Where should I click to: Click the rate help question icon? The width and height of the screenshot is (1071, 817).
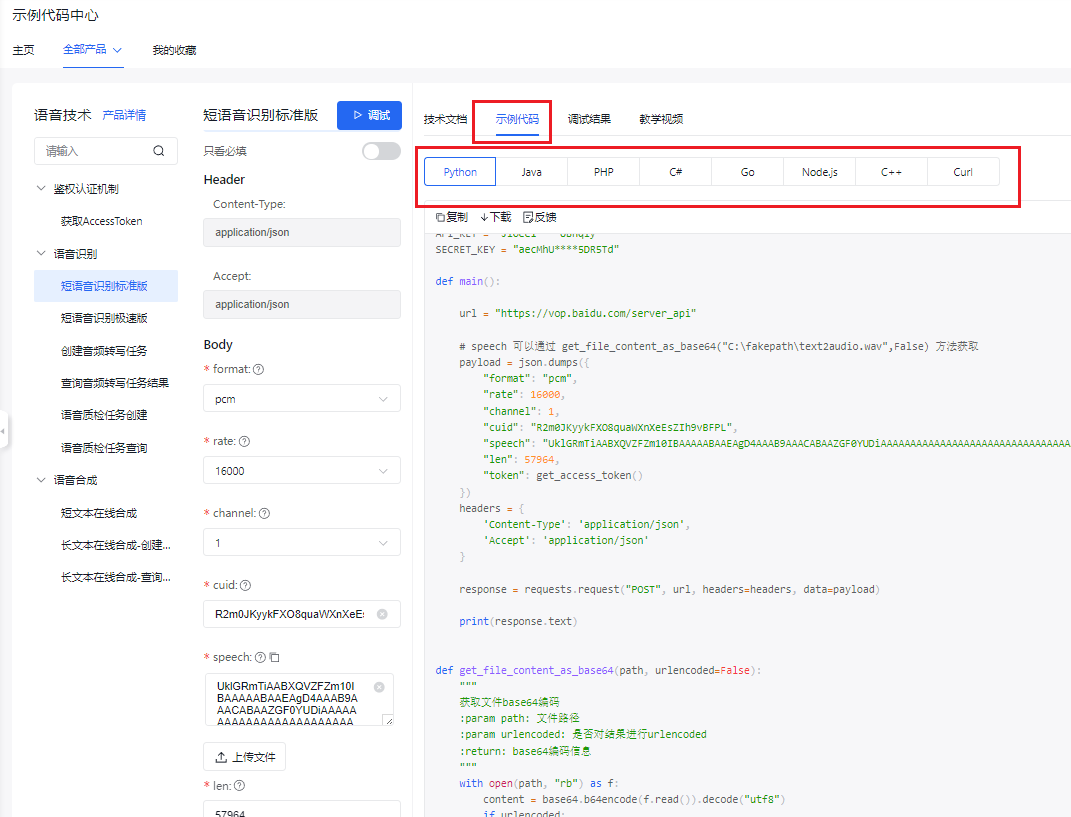pos(245,442)
